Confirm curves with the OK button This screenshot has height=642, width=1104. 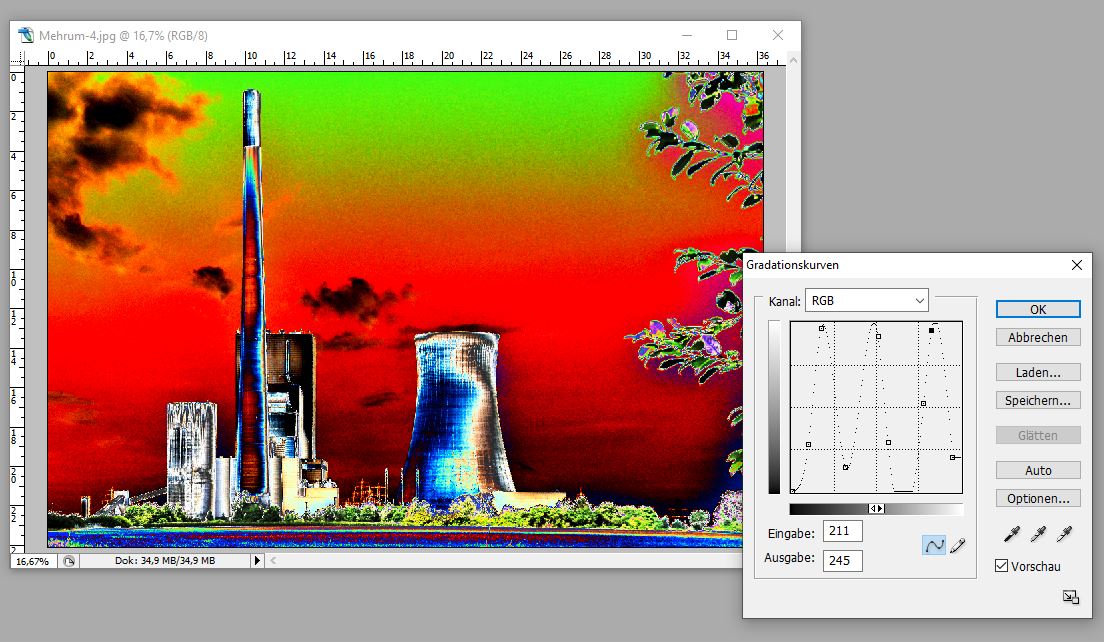click(1038, 309)
